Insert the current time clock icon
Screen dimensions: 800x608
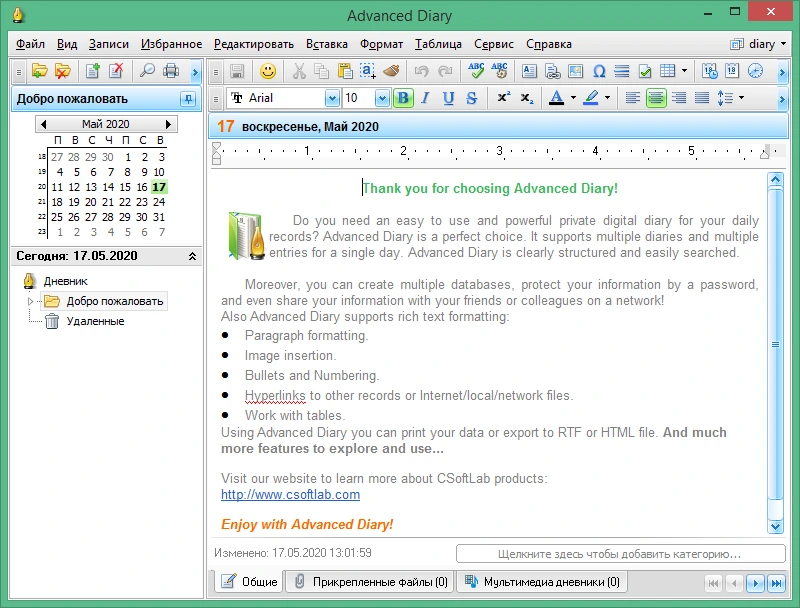pyautogui.click(x=755, y=71)
